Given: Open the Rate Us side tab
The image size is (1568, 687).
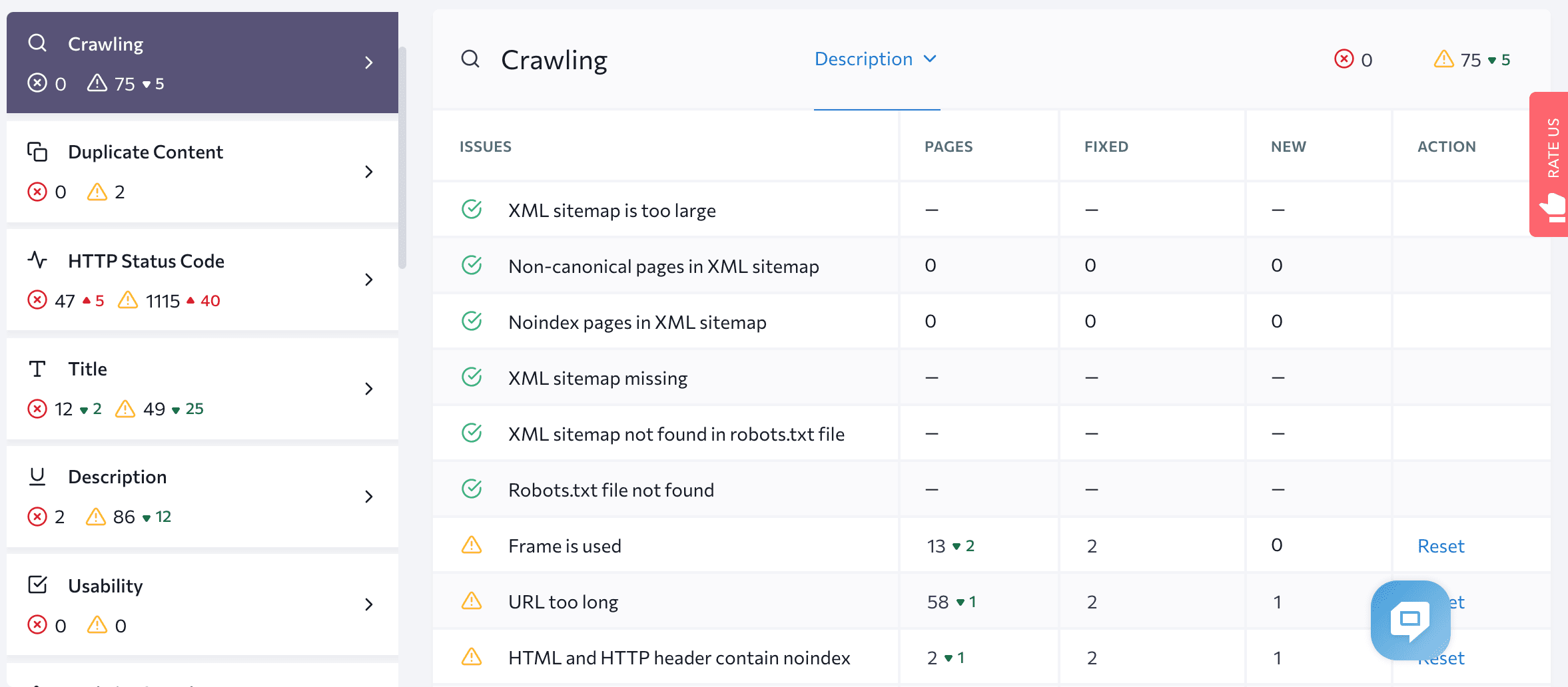Looking at the screenshot, I should [x=1549, y=164].
